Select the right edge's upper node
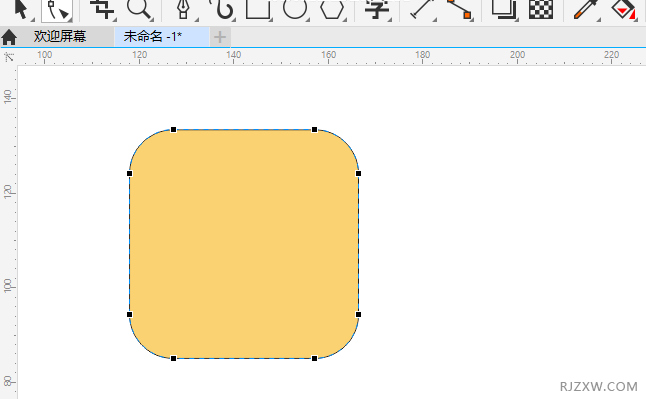The height and width of the screenshot is (399, 646). point(358,174)
